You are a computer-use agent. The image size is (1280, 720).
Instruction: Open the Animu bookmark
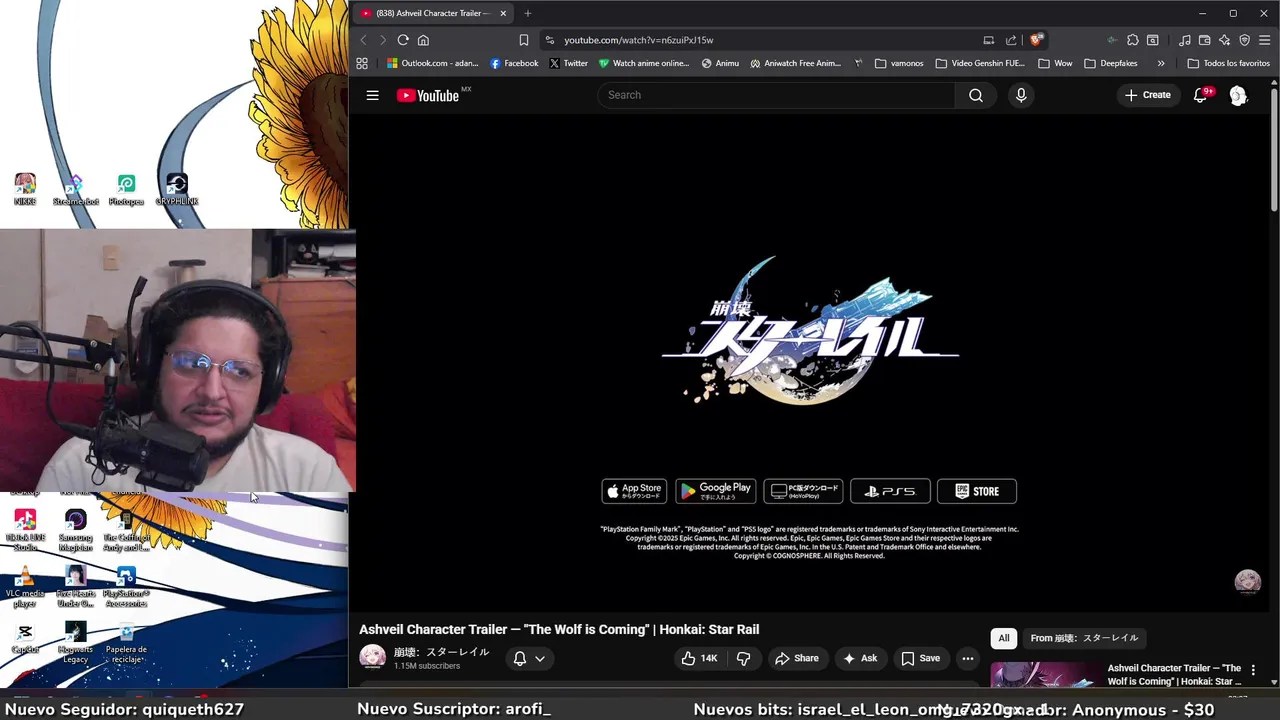[720, 63]
